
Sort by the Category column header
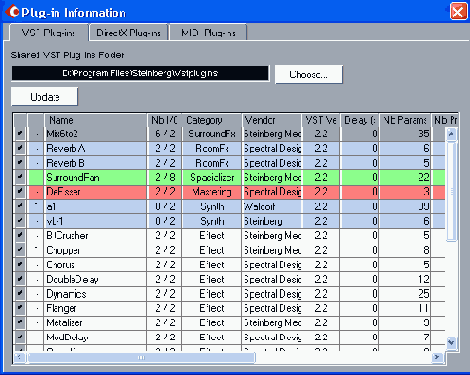tap(212, 120)
